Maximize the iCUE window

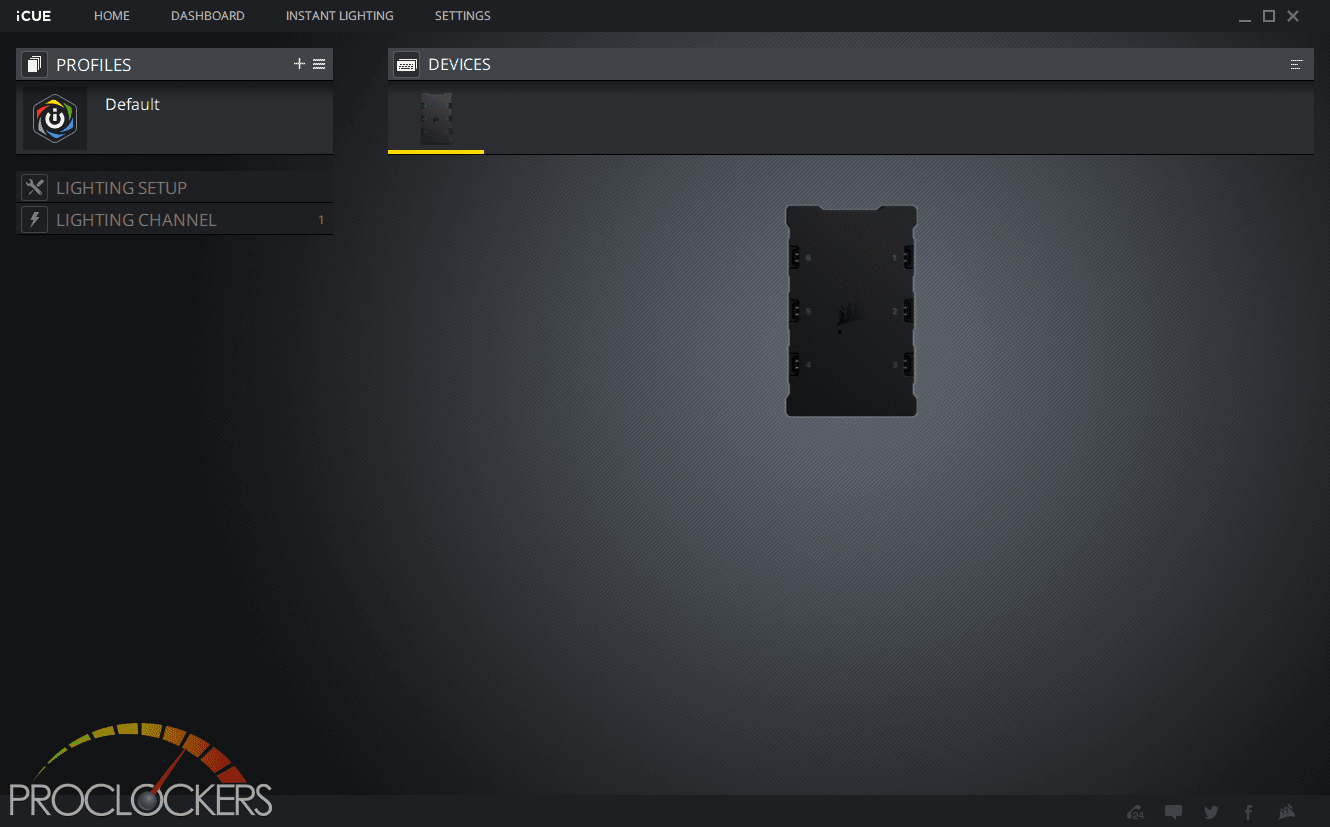(1269, 16)
